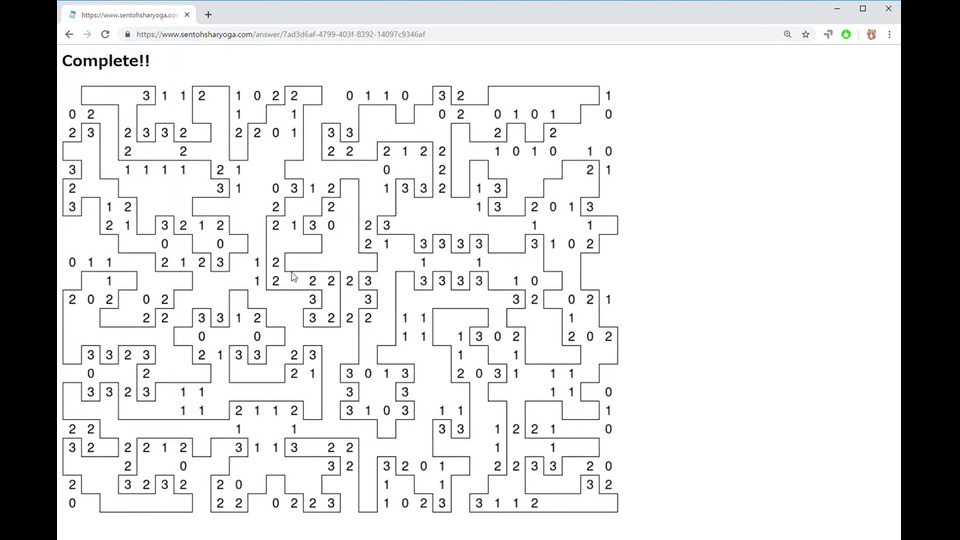Close the browser window

888,9
